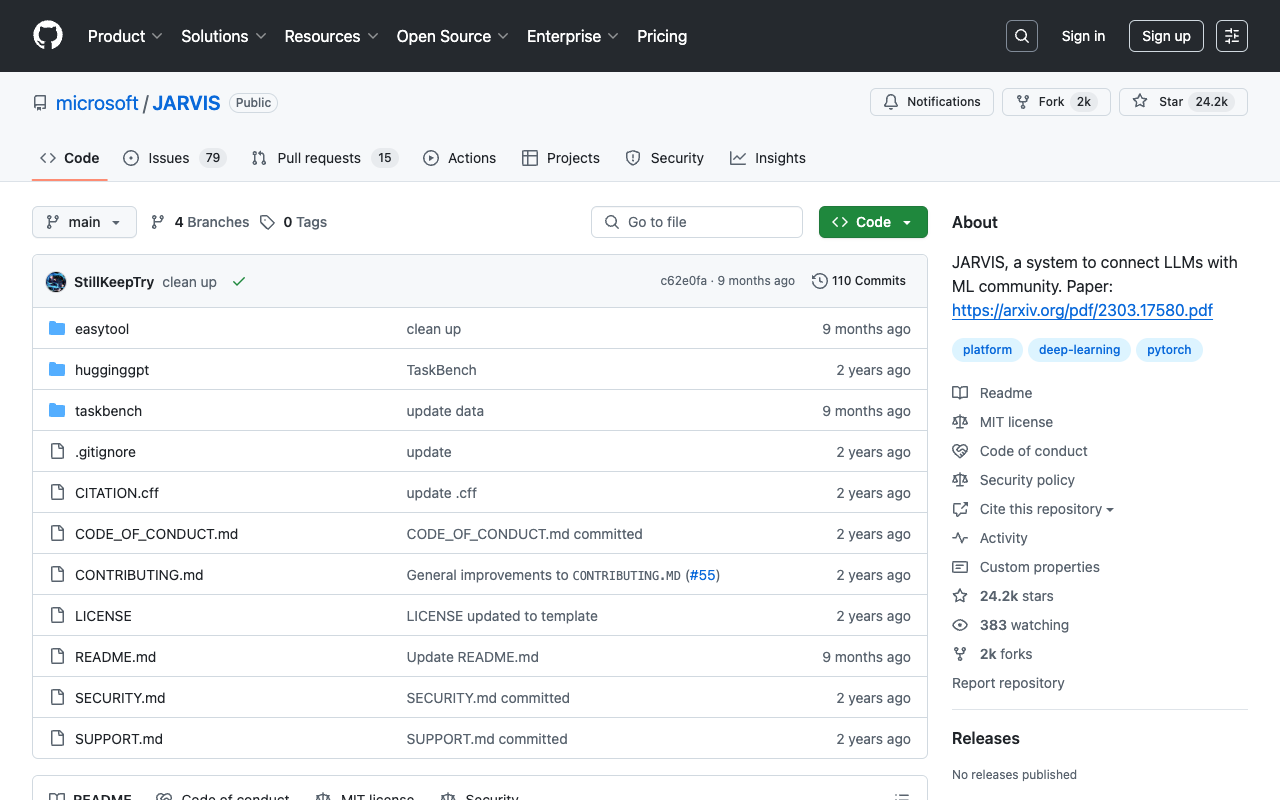
Task: Click the Sign up button
Action: (x=1166, y=36)
